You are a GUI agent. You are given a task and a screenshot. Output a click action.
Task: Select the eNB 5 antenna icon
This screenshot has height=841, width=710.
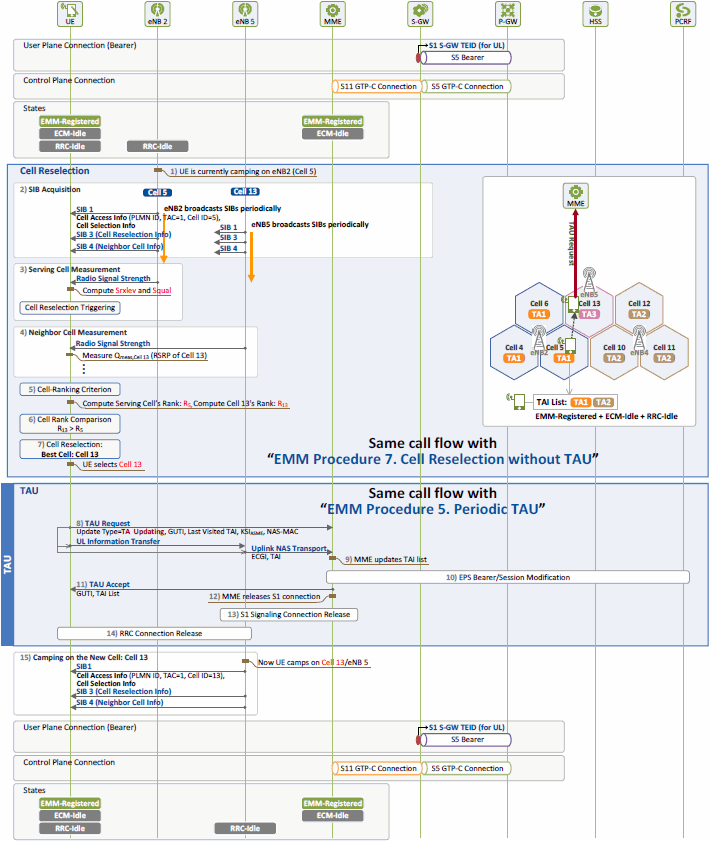(x=245, y=13)
